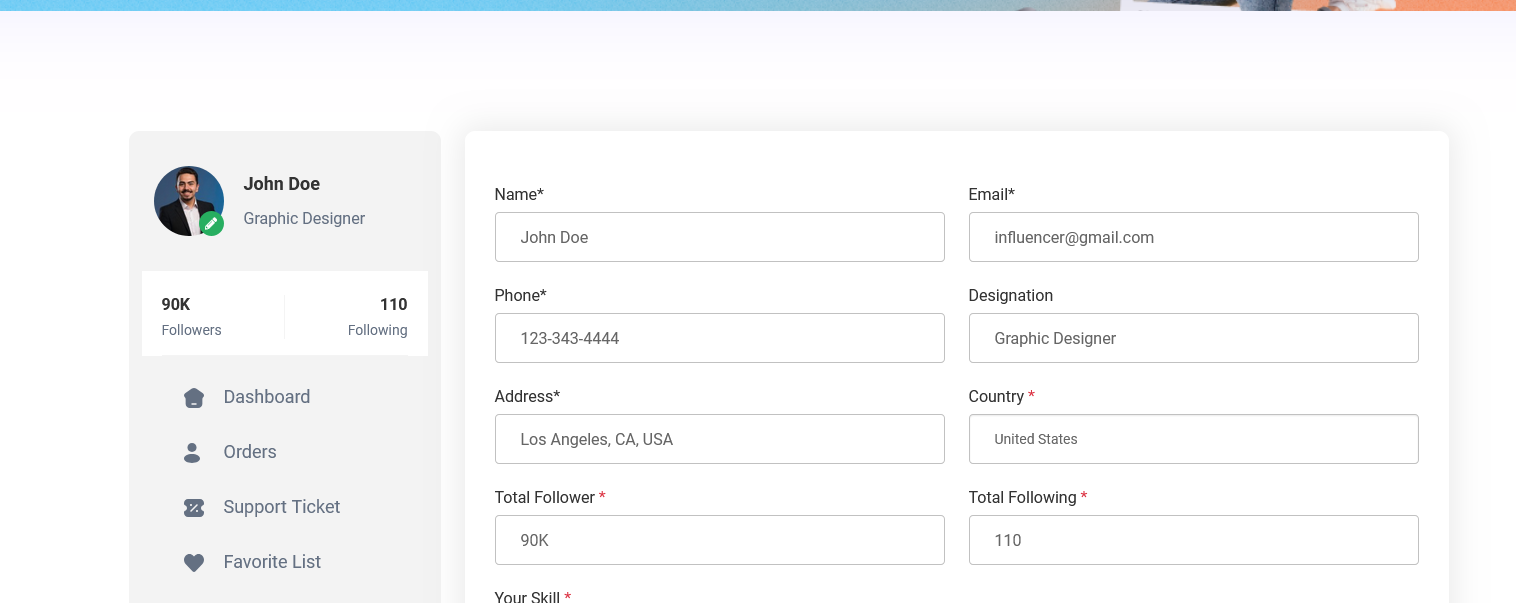Click the Total Follower field
Image resolution: width=1516 pixels, height=603 pixels.
click(x=719, y=540)
